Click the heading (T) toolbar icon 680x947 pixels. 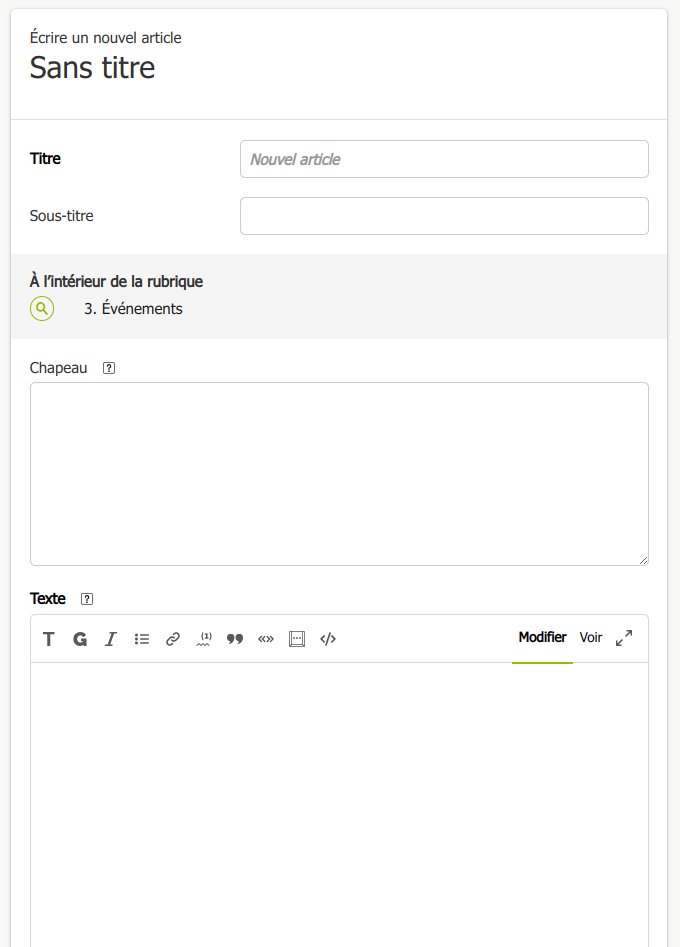(49, 639)
